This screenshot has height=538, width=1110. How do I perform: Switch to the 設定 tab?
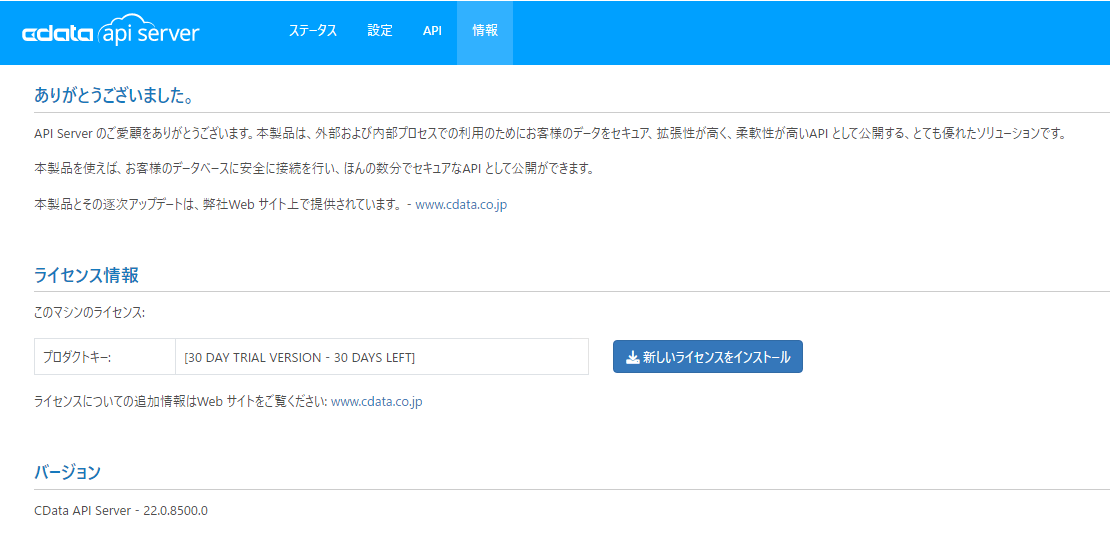[x=380, y=31]
